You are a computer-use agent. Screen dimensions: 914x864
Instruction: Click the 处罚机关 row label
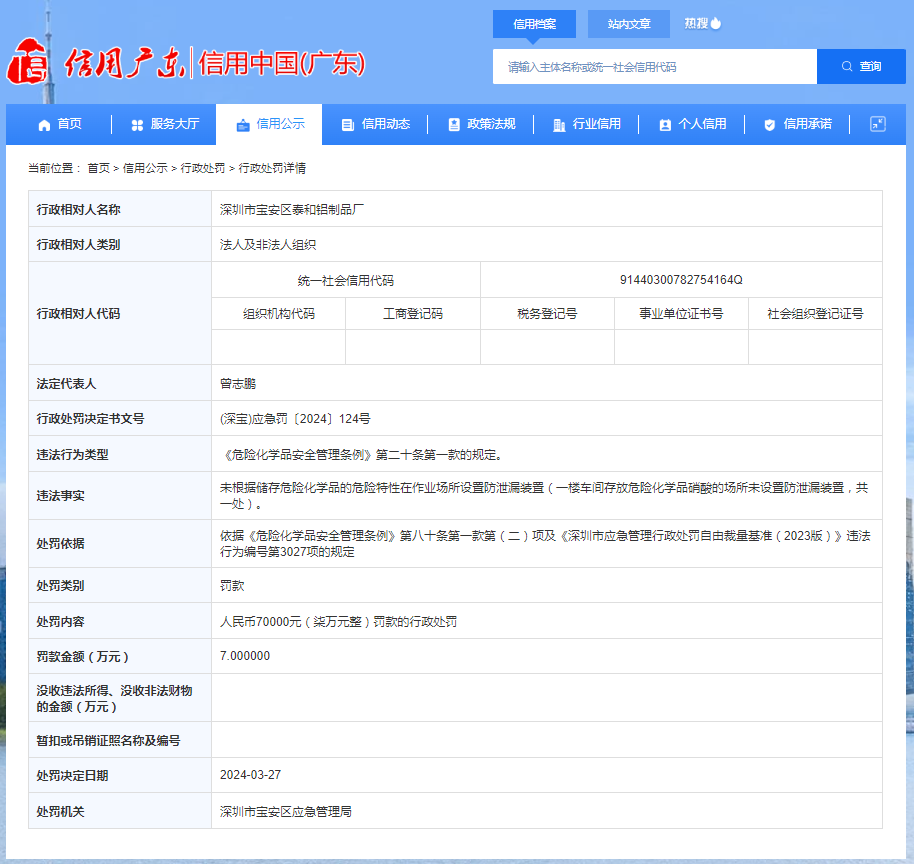pos(60,812)
